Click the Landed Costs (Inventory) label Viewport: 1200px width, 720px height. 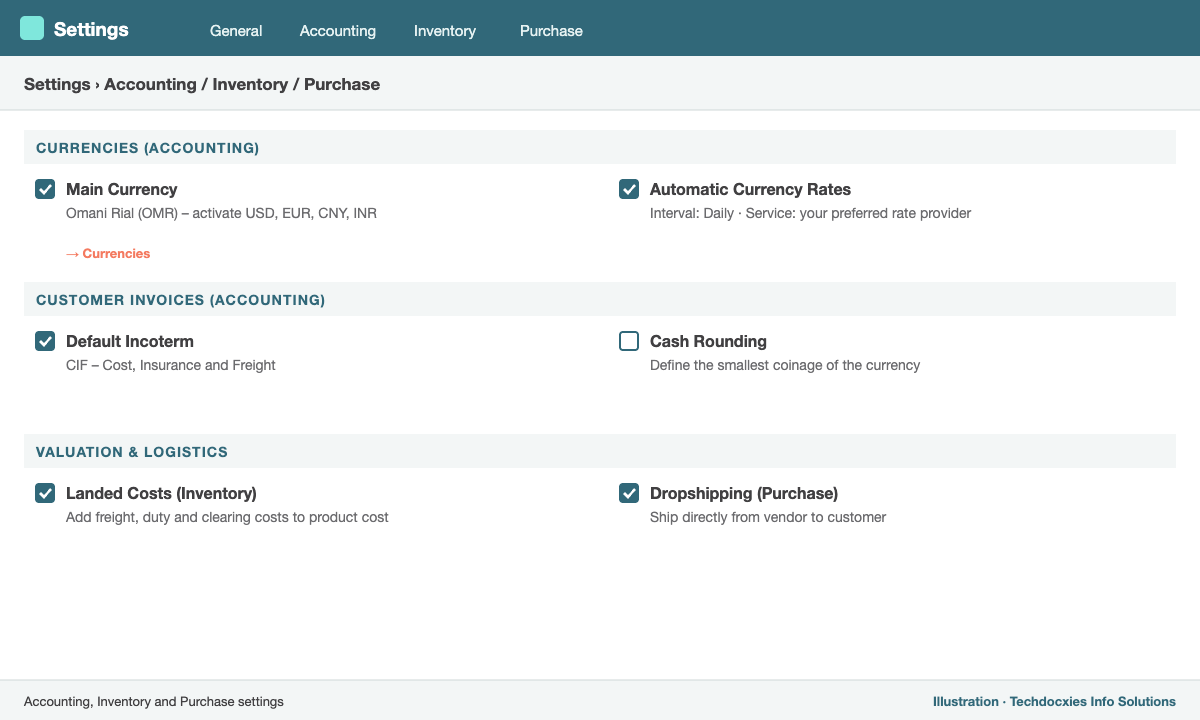[161, 493]
